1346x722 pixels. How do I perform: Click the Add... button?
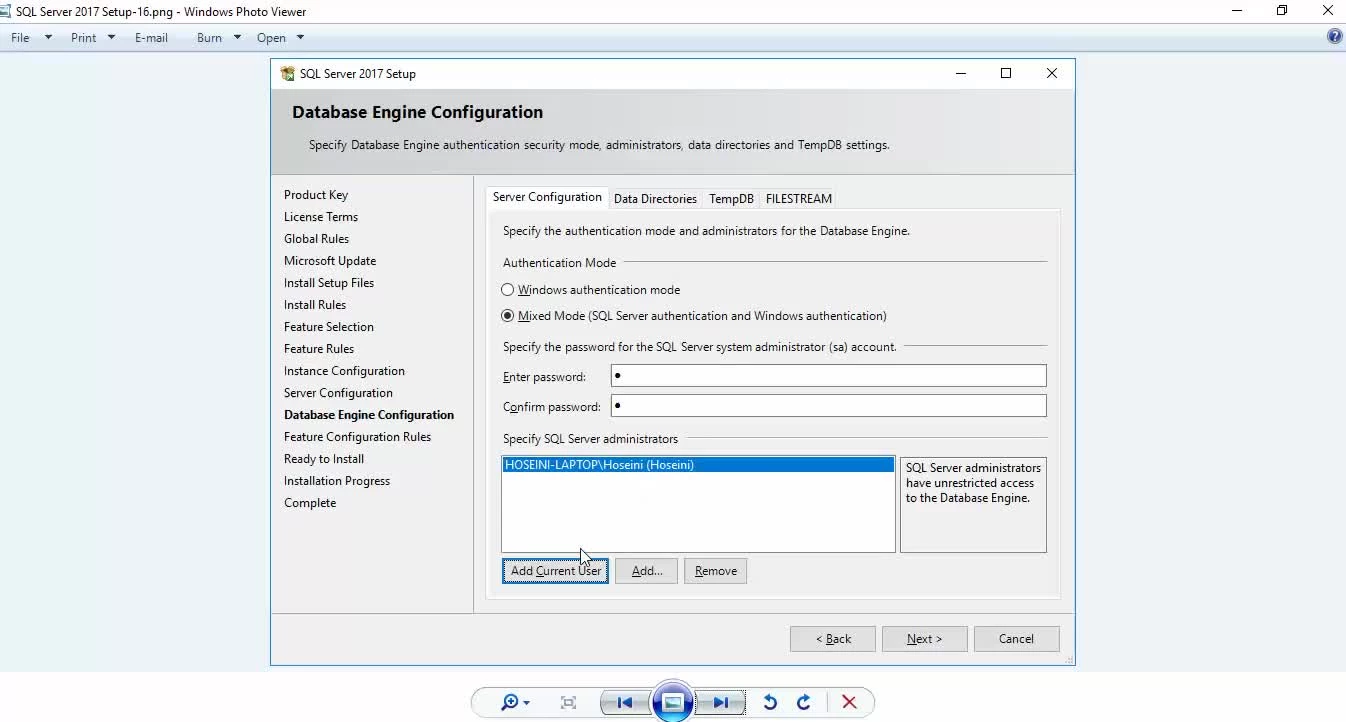647,571
